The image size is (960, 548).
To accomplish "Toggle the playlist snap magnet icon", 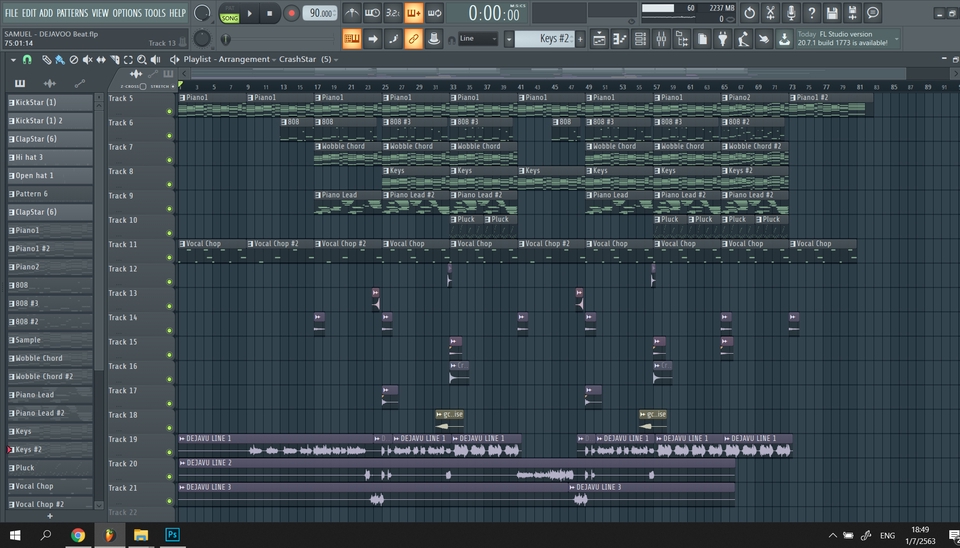I will tap(27, 59).
